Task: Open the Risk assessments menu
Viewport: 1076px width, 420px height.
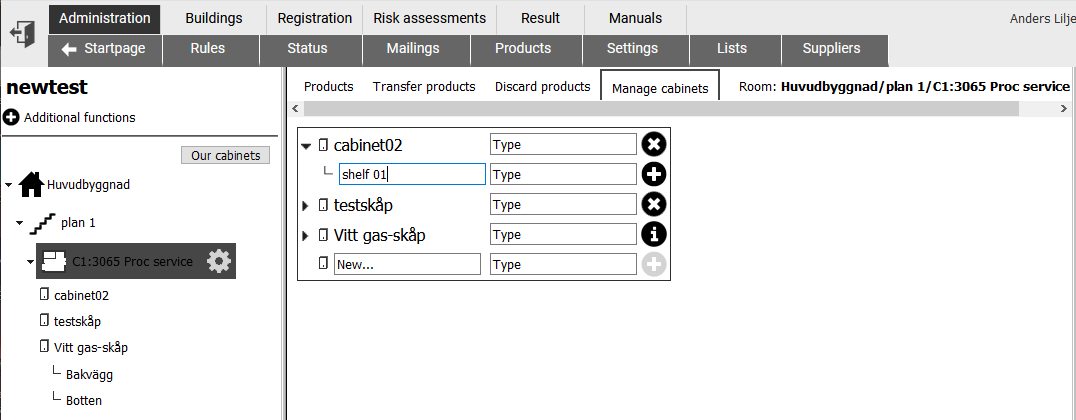Action: 430,19
